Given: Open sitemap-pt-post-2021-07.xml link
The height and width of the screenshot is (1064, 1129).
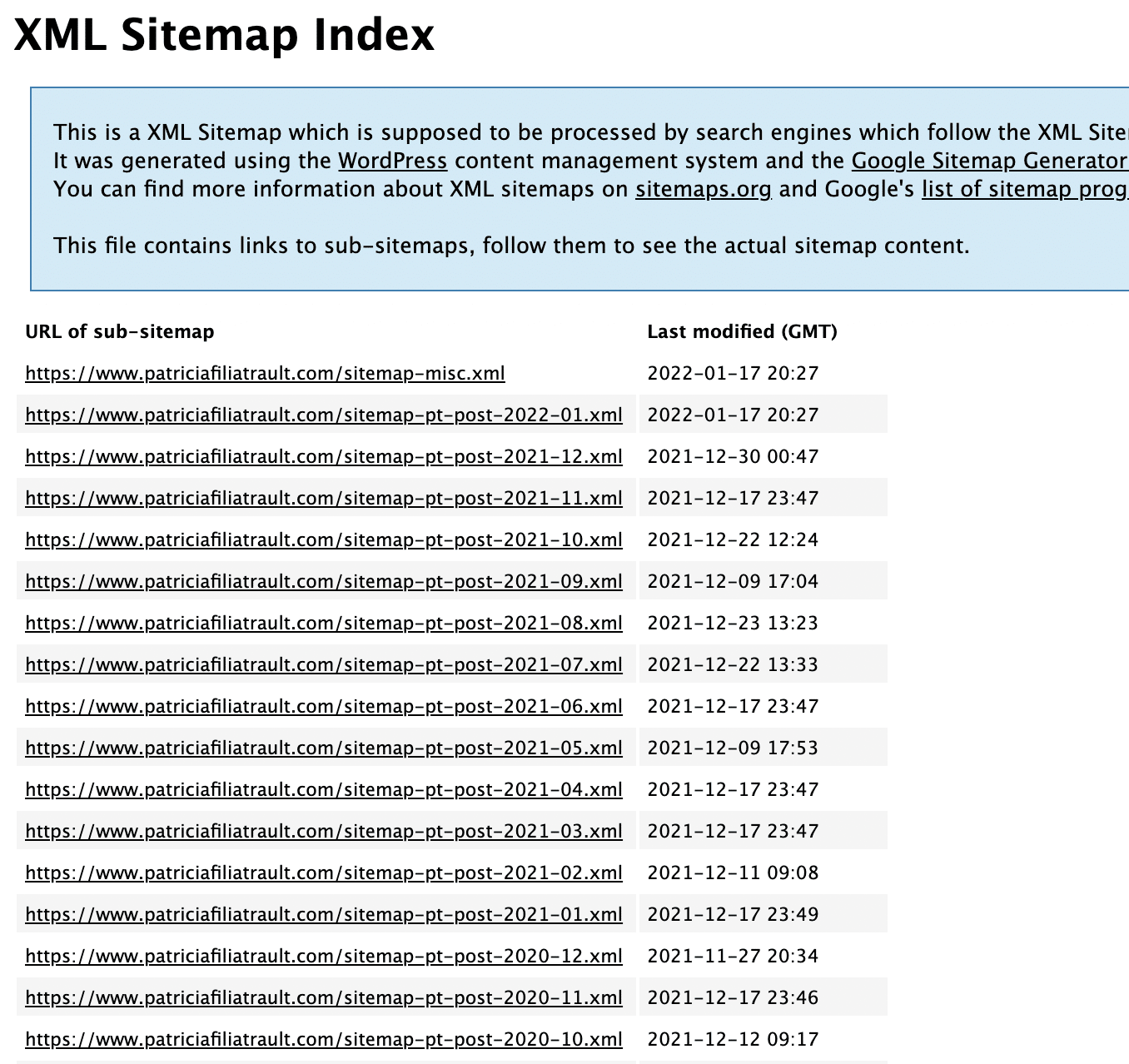Looking at the screenshot, I should click(x=324, y=664).
